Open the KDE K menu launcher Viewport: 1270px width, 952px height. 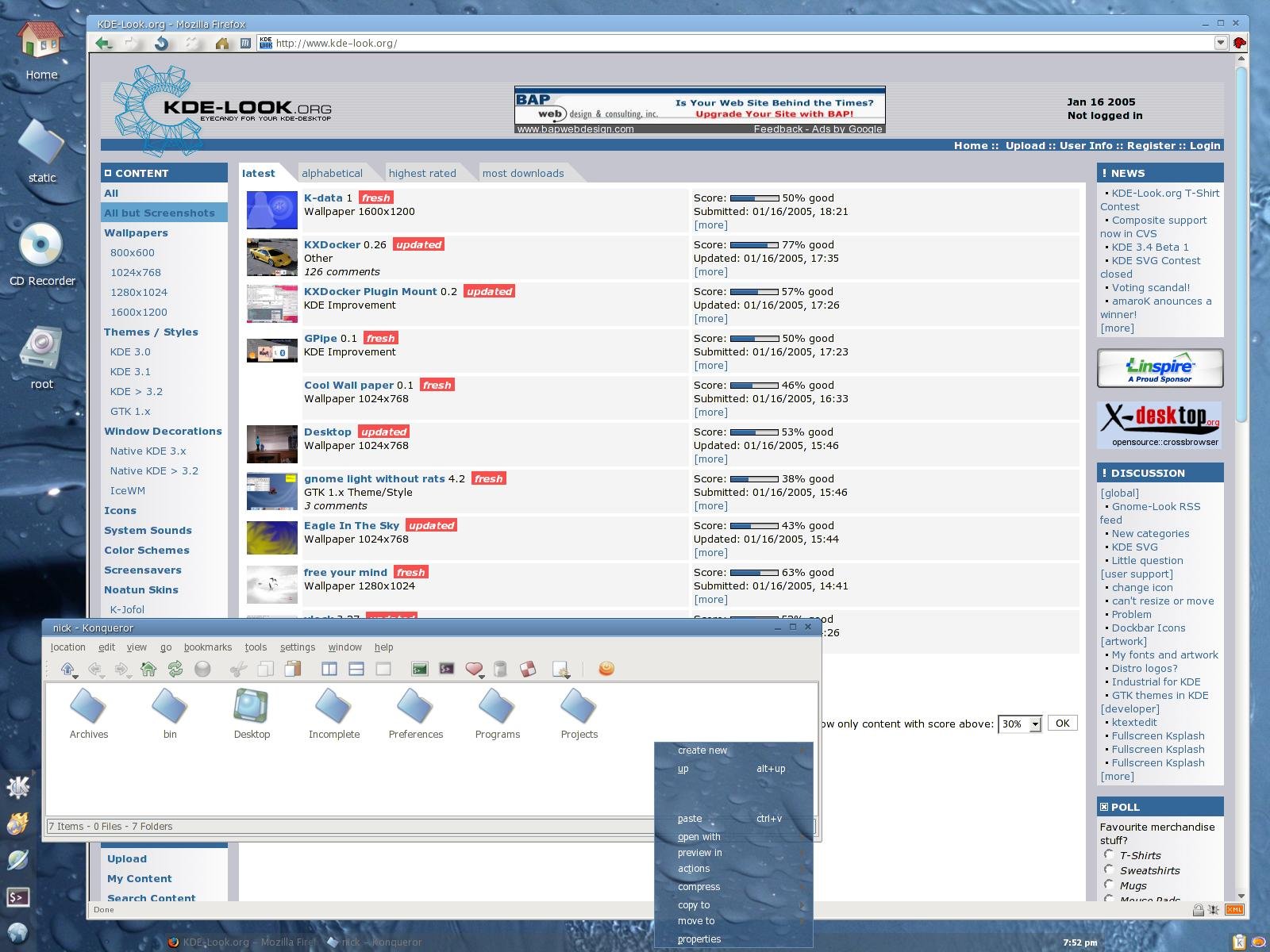click(x=17, y=786)
